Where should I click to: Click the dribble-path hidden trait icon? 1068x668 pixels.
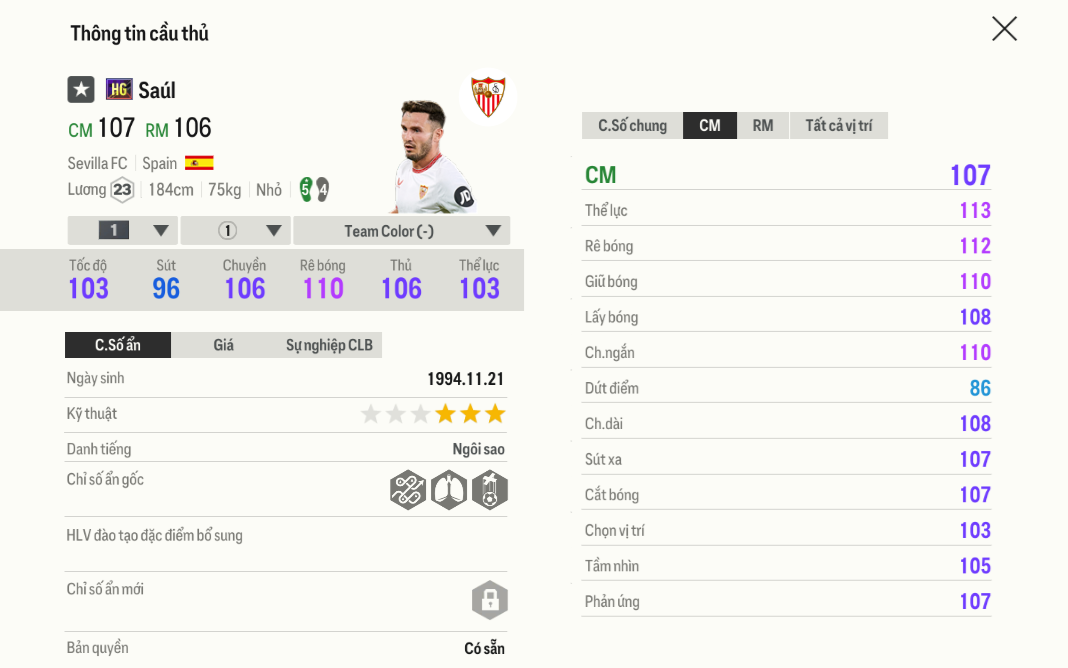[x=408, y=490]
